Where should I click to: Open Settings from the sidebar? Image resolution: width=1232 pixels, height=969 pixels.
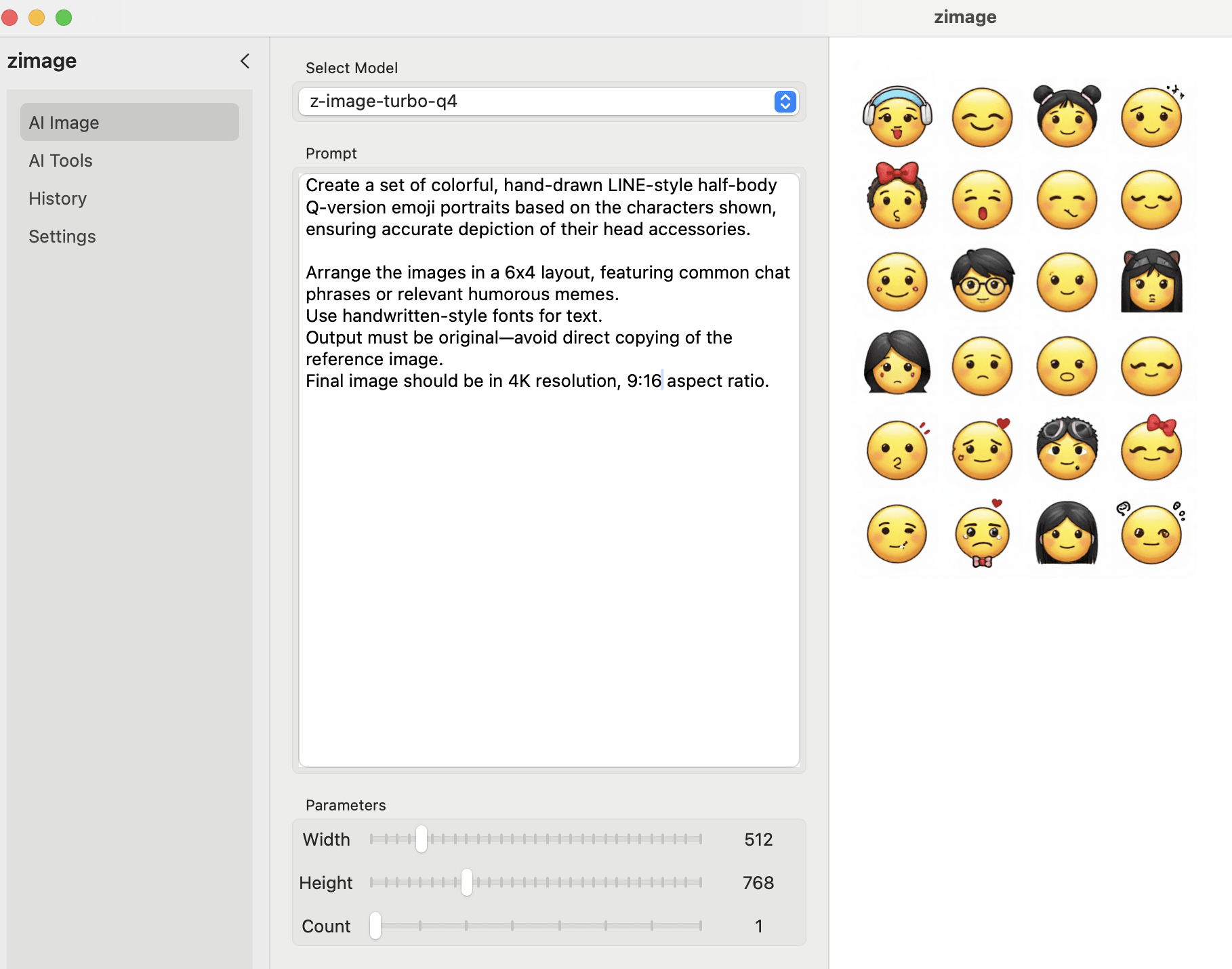pyautogui.click(x=62, y=236)
